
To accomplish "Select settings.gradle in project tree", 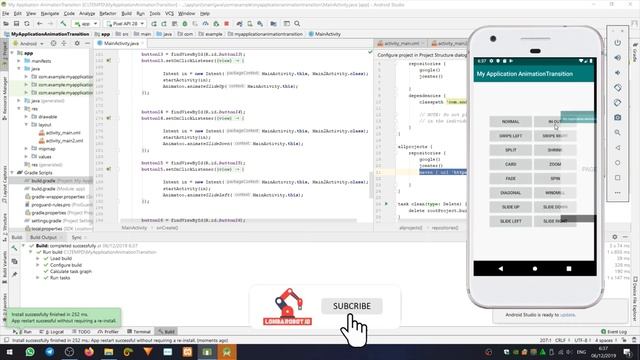I will (x=46, y=220).
